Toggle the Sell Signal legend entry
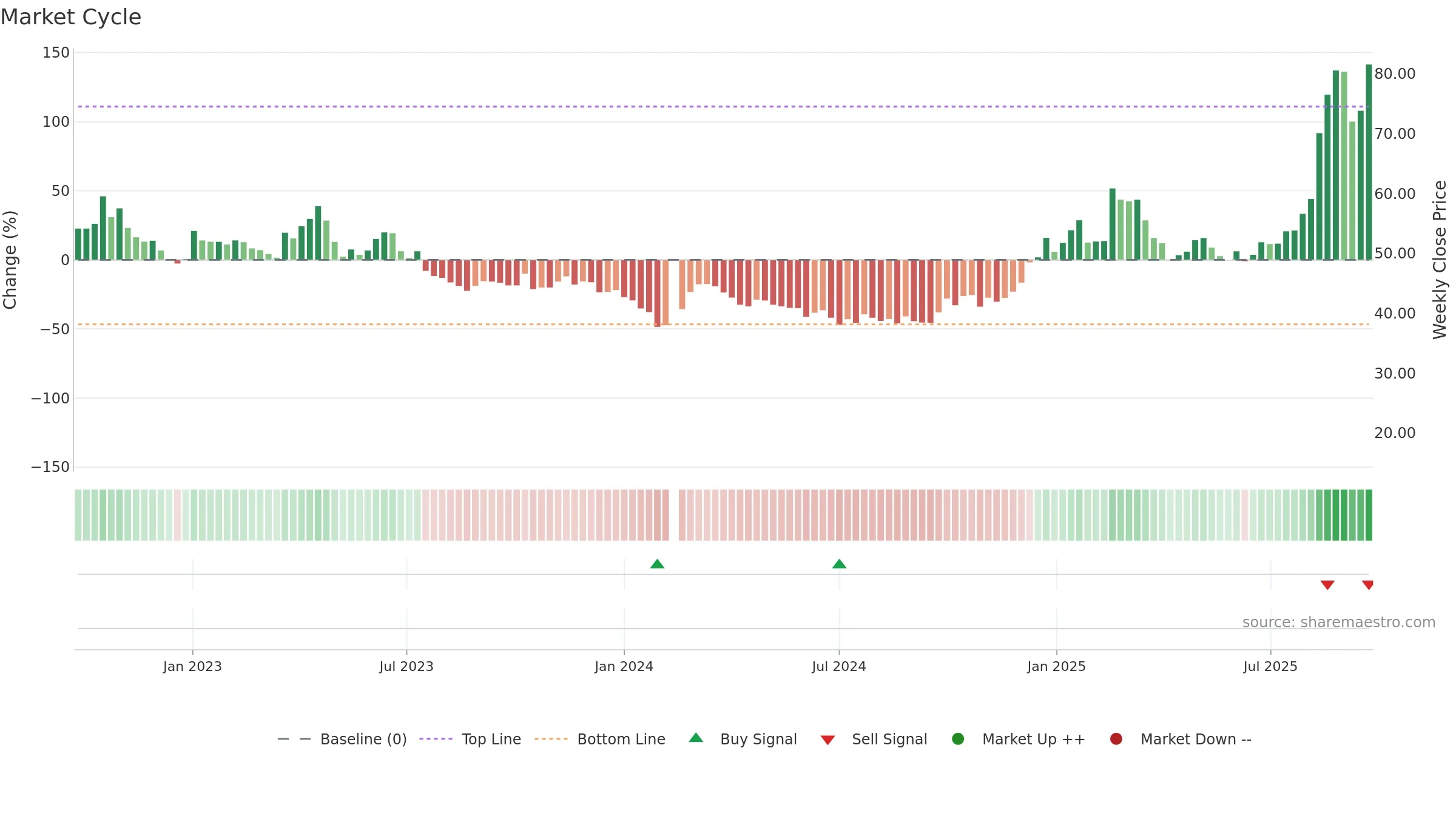The width and height of the screenshot is (1456, 819). (x=874, y=739)
